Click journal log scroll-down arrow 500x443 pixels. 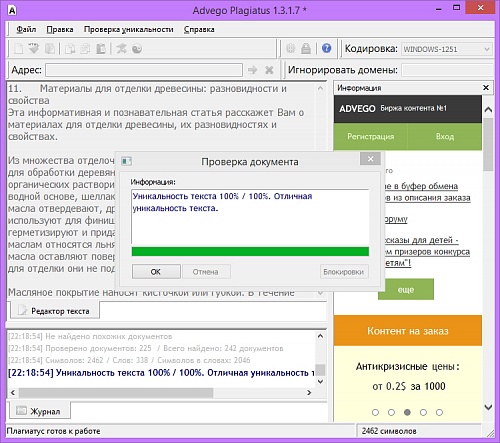click(x=320, y=381)
